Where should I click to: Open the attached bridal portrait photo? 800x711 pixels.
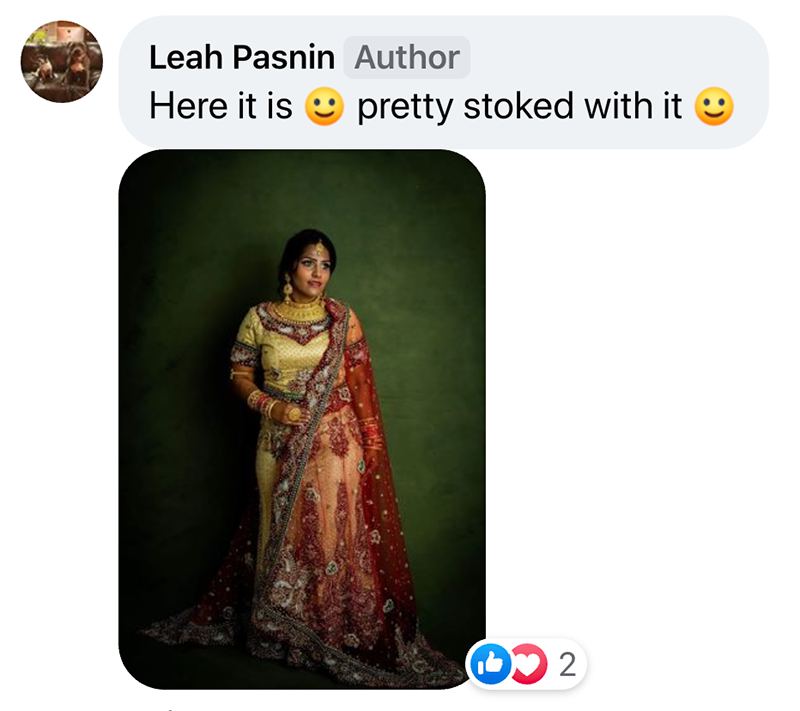pyautogui.click(x=302, y=420)
